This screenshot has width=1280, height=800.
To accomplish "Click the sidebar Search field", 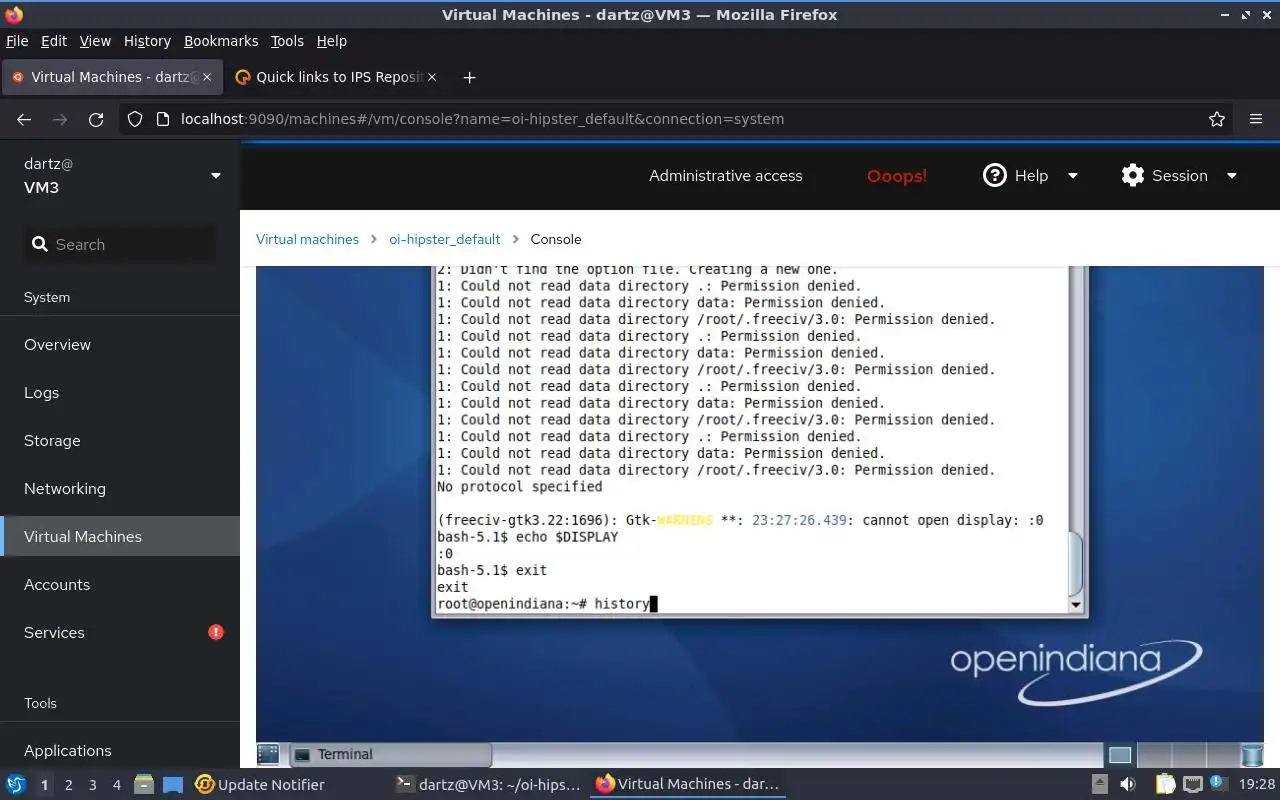I will pyautogui.click(x=120, y=244).
